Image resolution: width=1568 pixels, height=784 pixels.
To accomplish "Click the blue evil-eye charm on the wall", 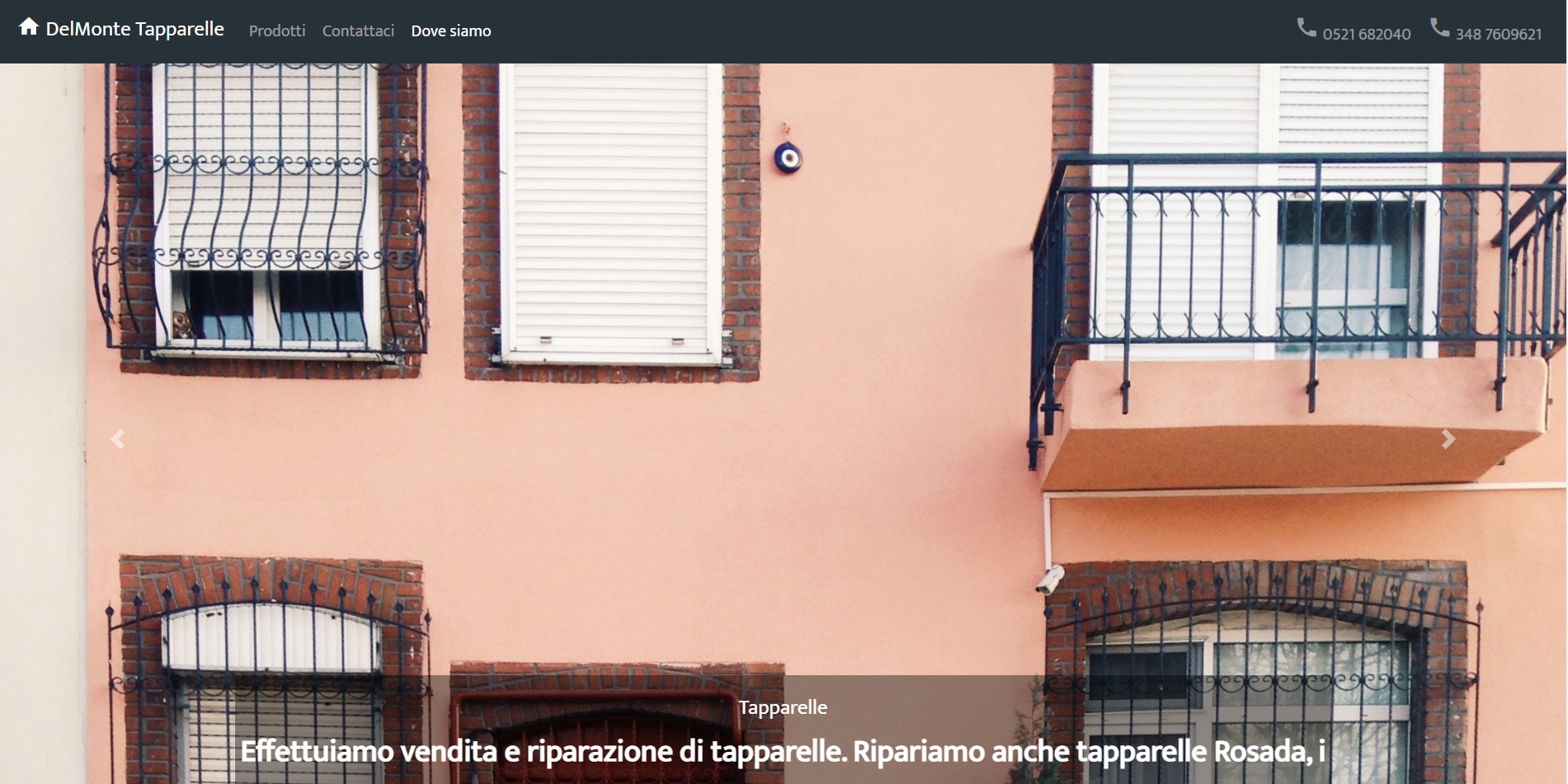I will [788, 157].
